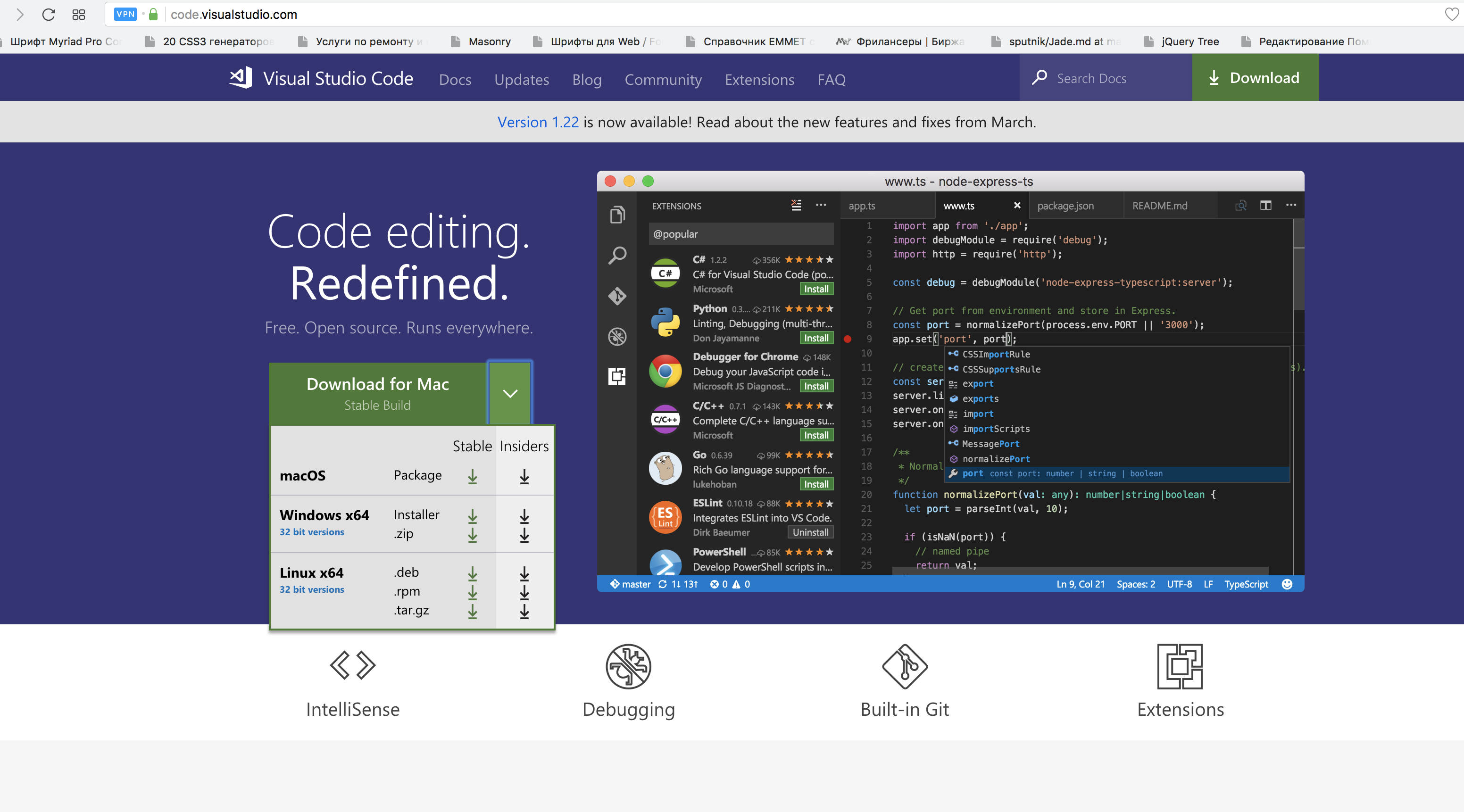Click the VPN badge in address bar
The height and width of the screenshot is (812, 1464).
click(x=125, y=14)
